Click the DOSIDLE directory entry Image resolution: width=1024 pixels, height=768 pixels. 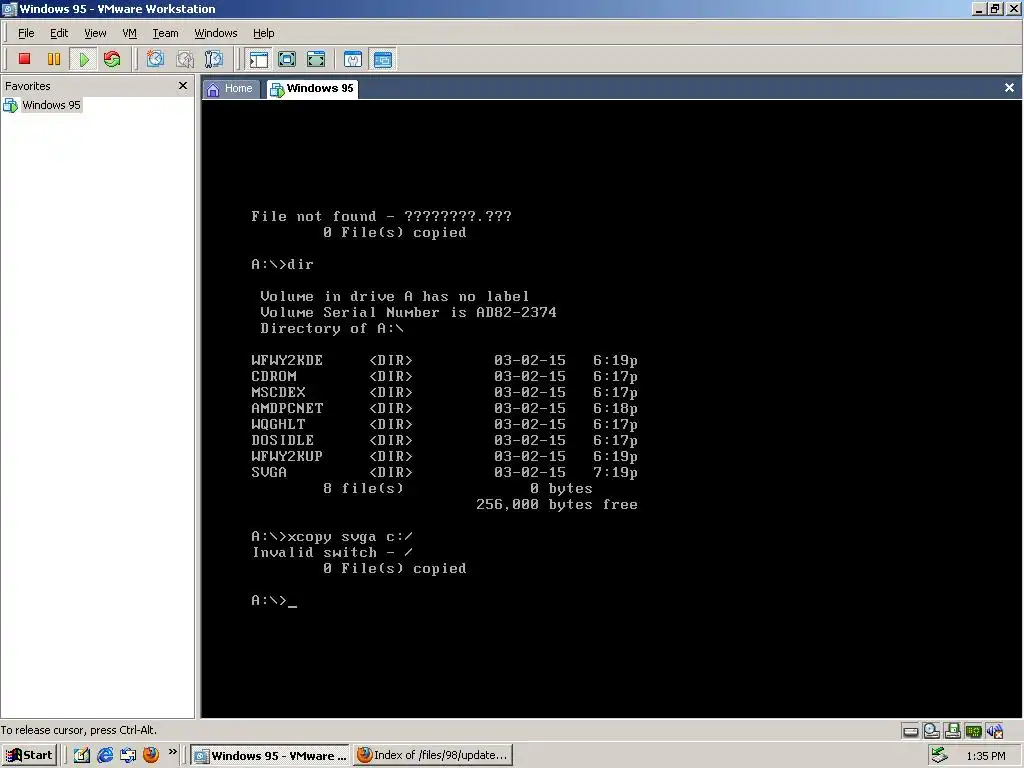tap(444, 440)
